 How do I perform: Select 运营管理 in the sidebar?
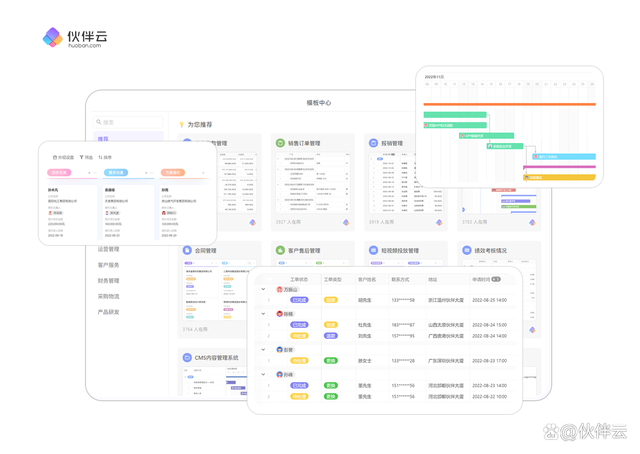[x=108, y=250]
